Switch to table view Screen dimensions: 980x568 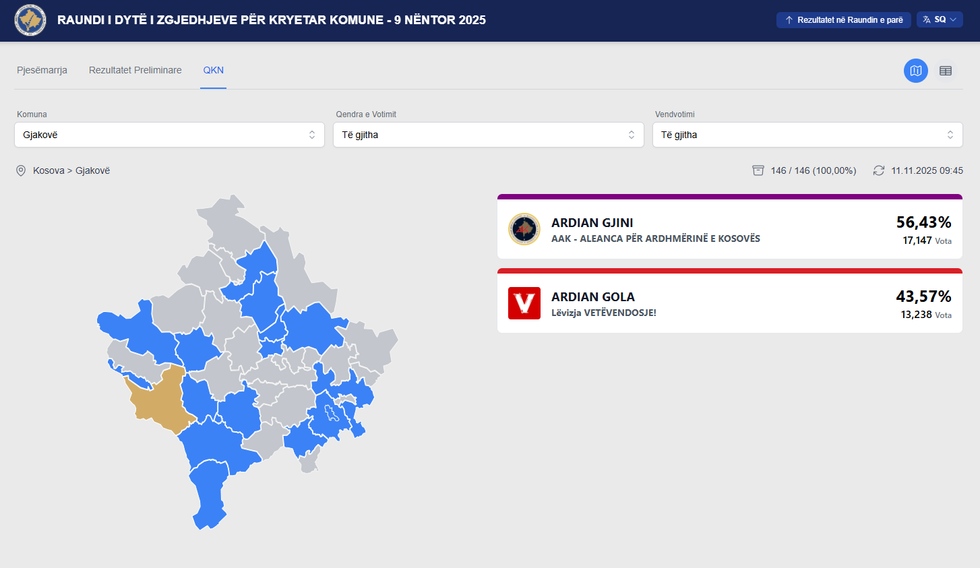pyautogui.click(x=945, y=71)
